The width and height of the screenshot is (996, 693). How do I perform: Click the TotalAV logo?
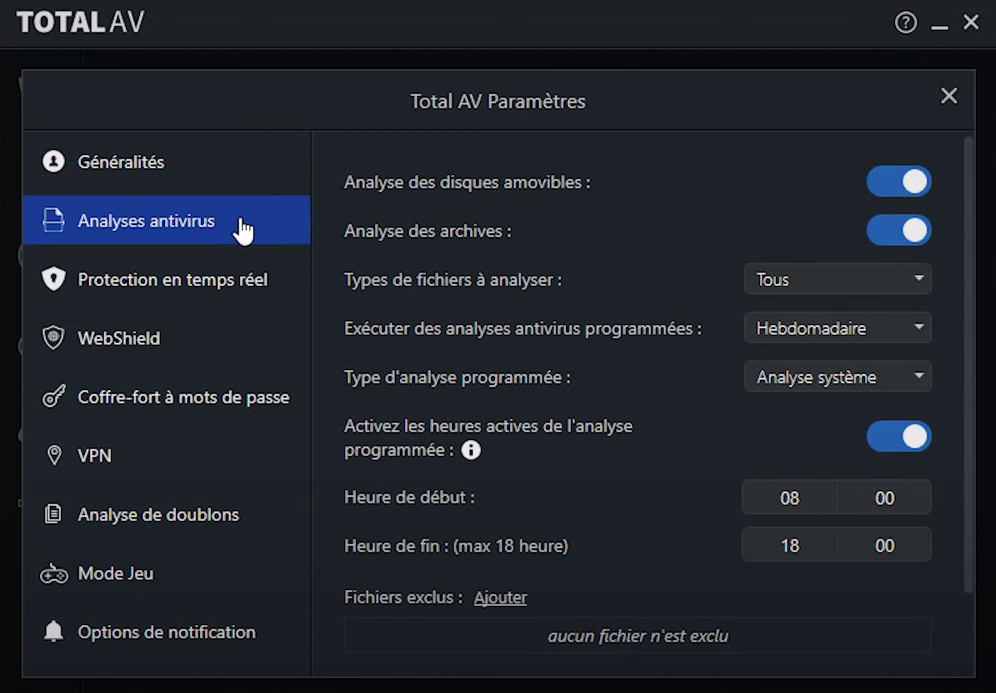(x=81, y=22)
